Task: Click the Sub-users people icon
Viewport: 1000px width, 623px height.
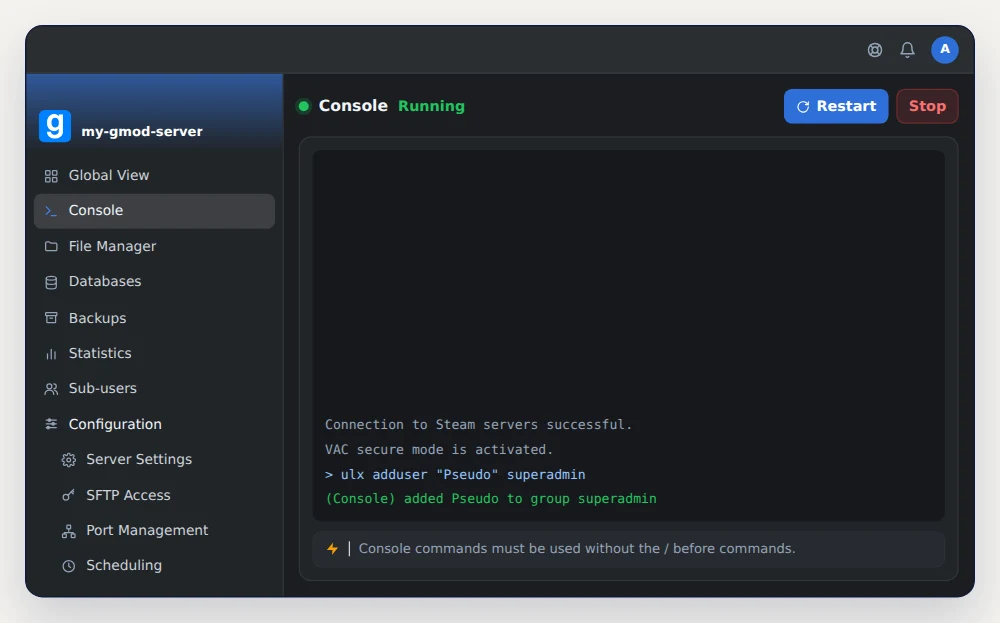Action: [x=51, y=389]
